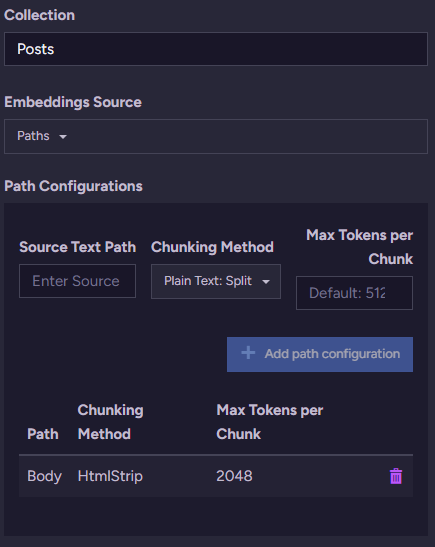Click the Add path configuration button

[320, 354]
